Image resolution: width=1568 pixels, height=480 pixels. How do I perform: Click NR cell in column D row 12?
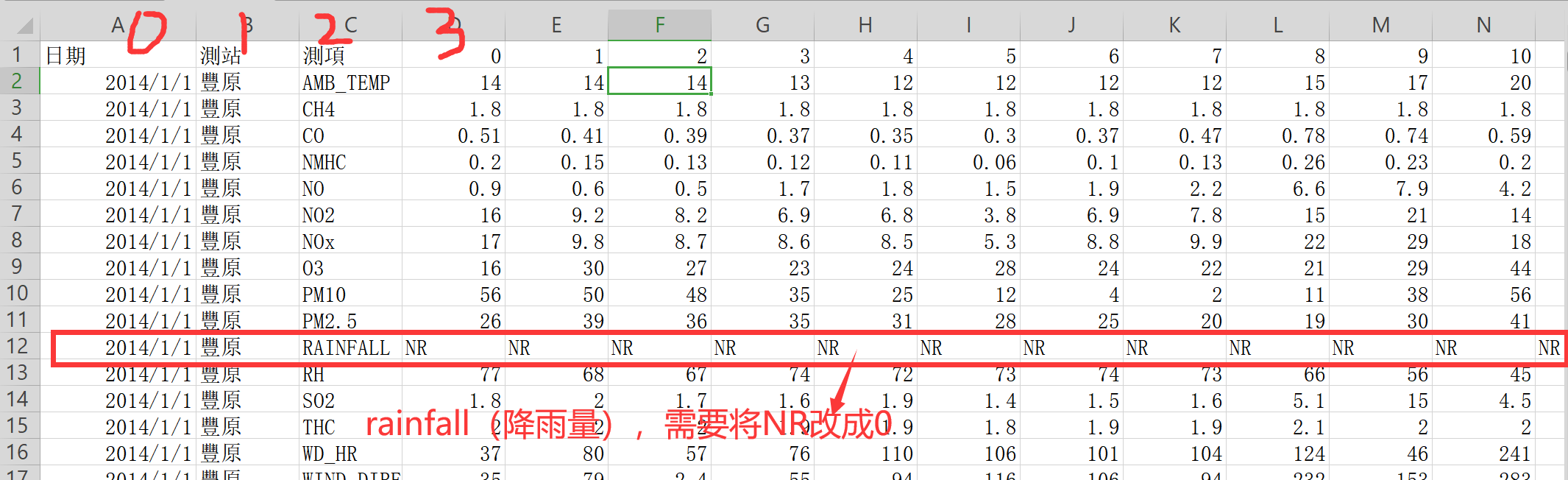click(453, 347)
